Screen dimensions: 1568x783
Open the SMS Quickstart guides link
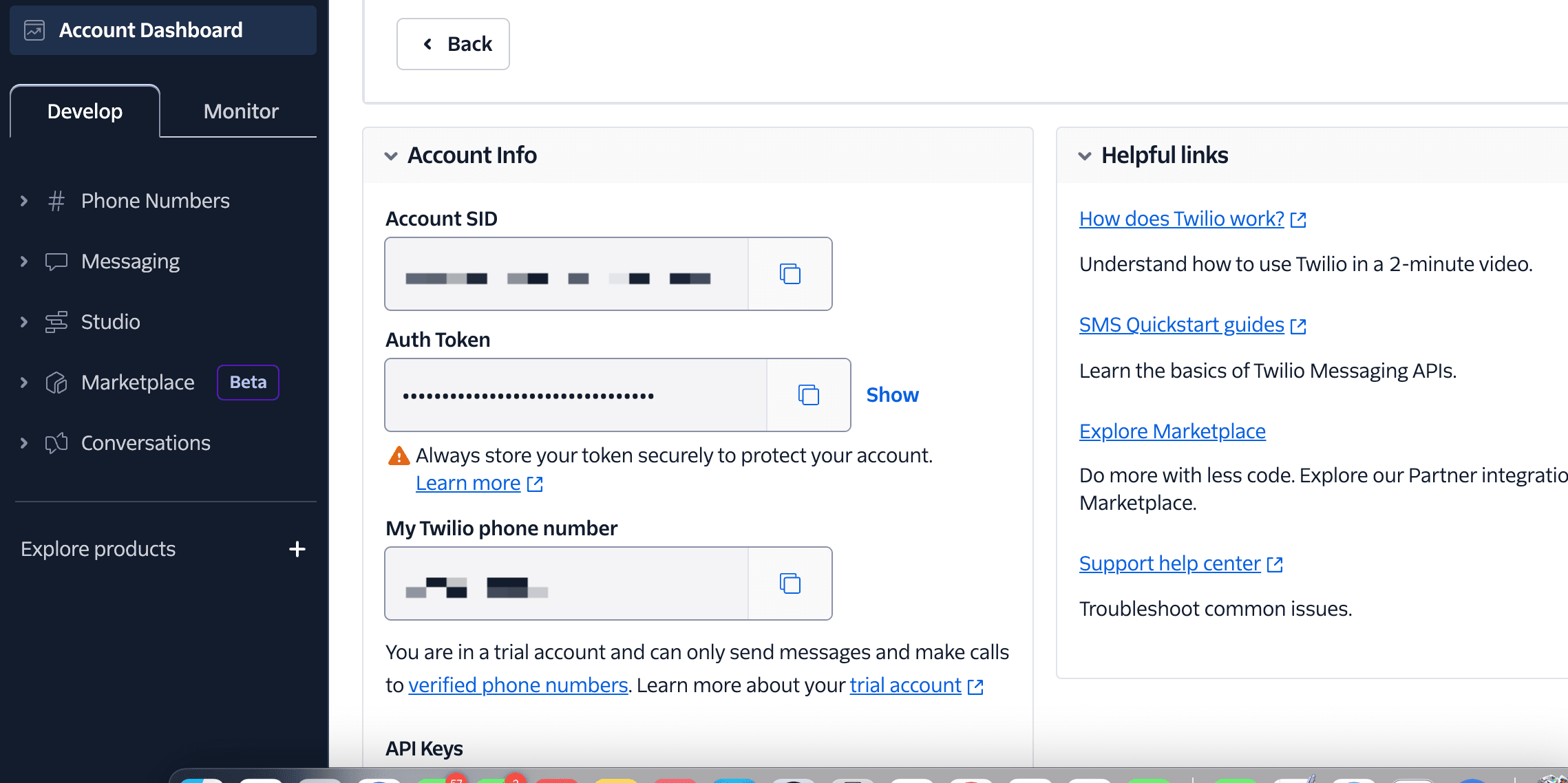coord(1181,325)
